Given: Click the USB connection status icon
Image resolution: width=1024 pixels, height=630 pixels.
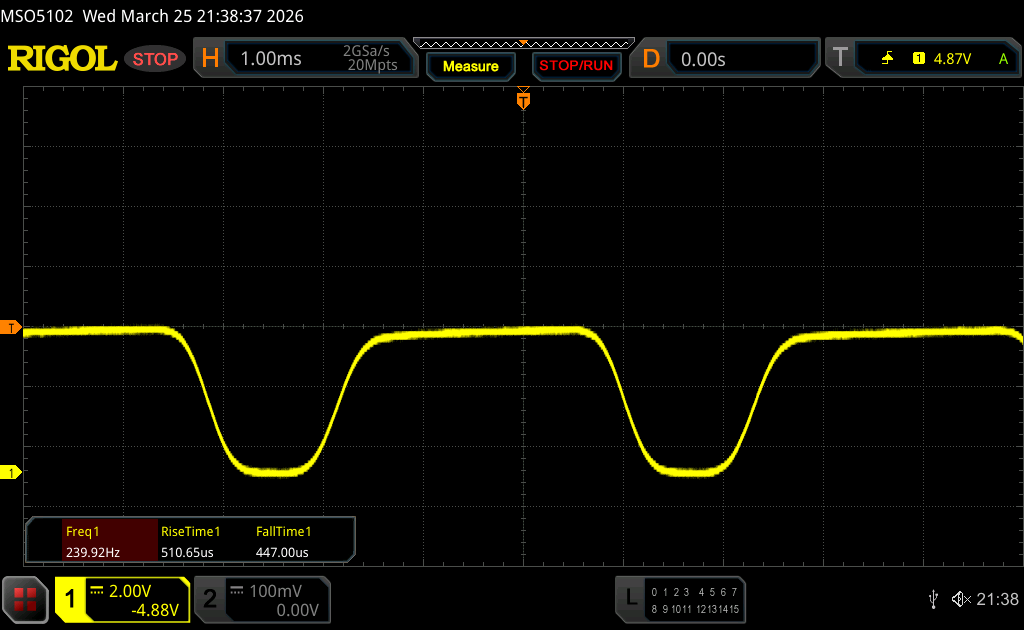Looking at the screenshot, I should [x=933, y=598].
